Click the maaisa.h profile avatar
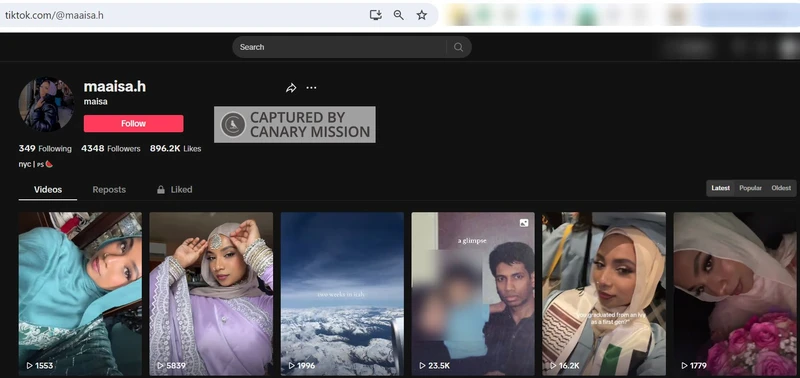800x378 pixels. (46, 105)
